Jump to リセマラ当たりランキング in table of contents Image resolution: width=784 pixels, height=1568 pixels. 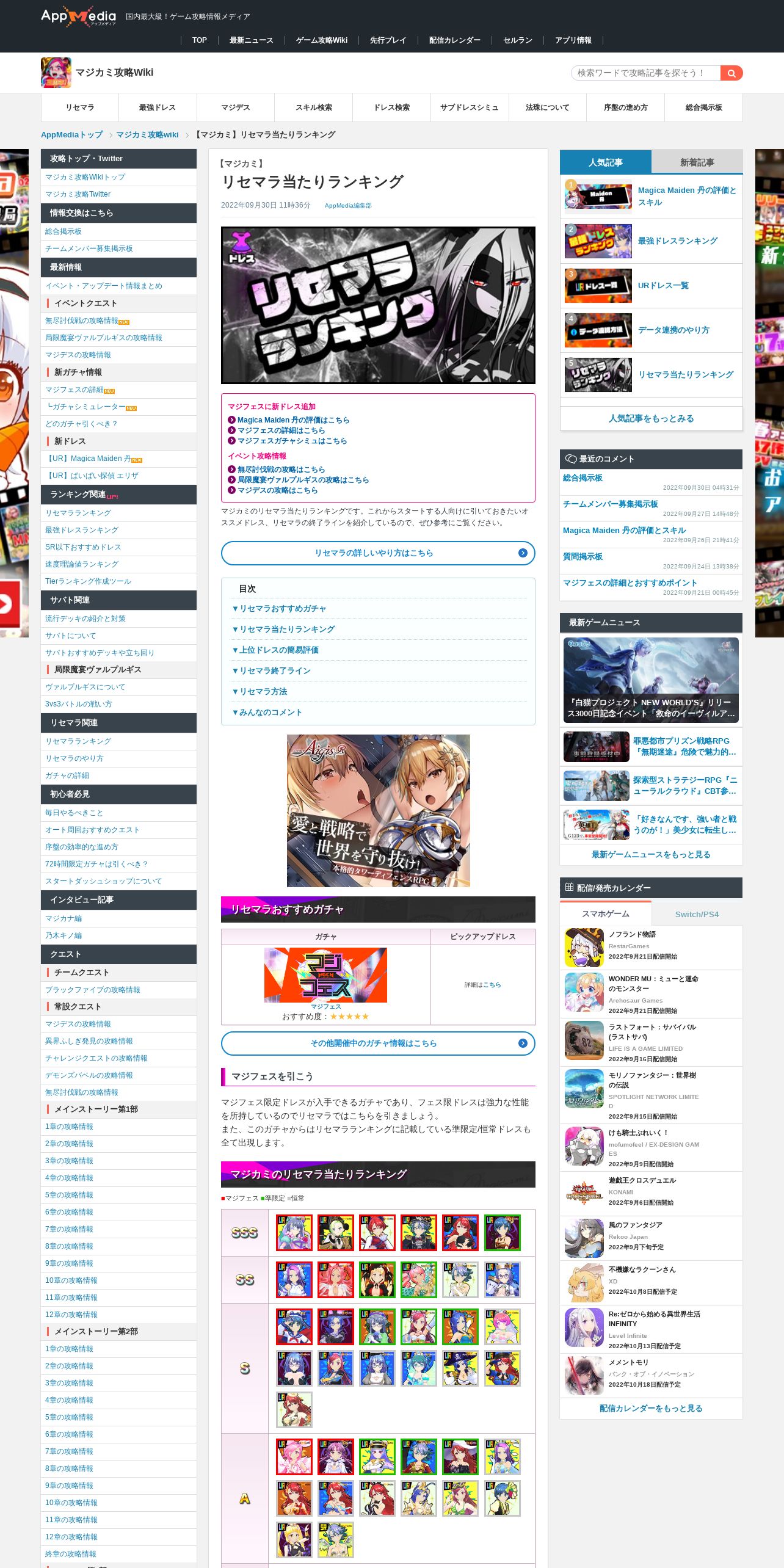coord(283,630)
